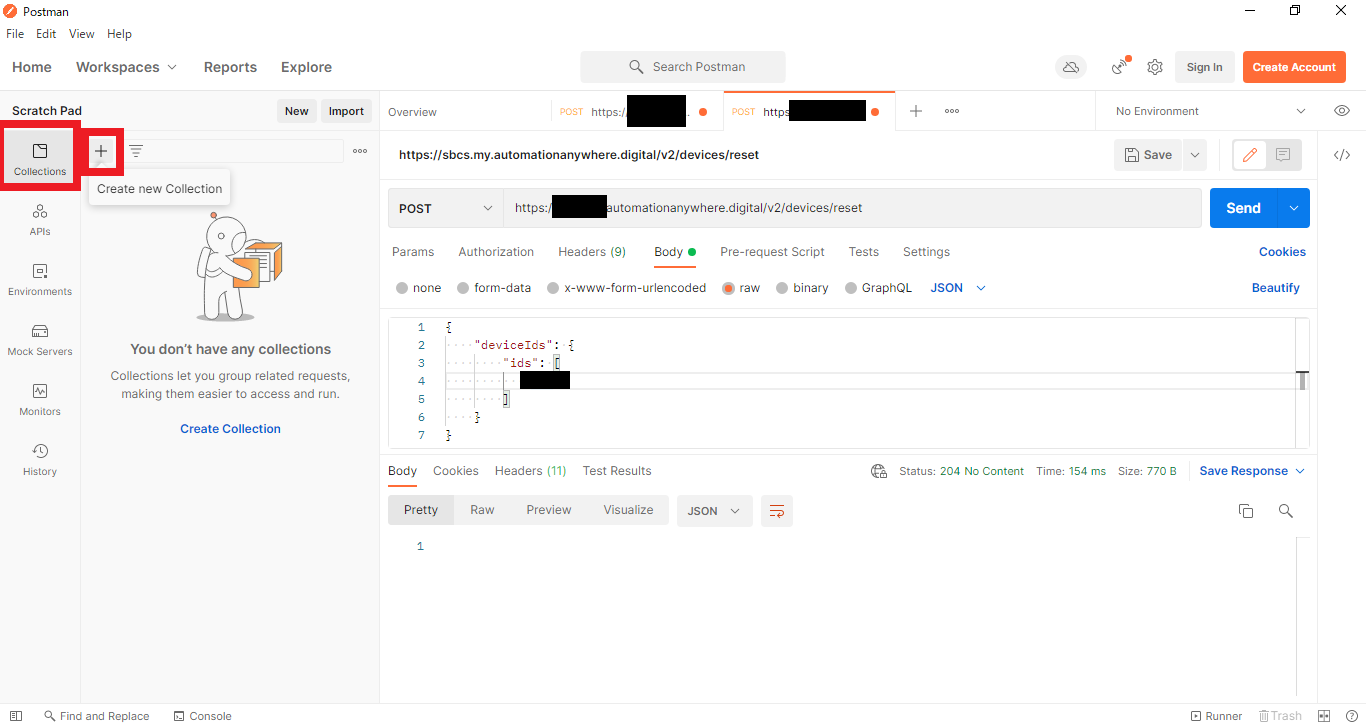
Task: Open the POST method dropdown
Action: [446, 208]
